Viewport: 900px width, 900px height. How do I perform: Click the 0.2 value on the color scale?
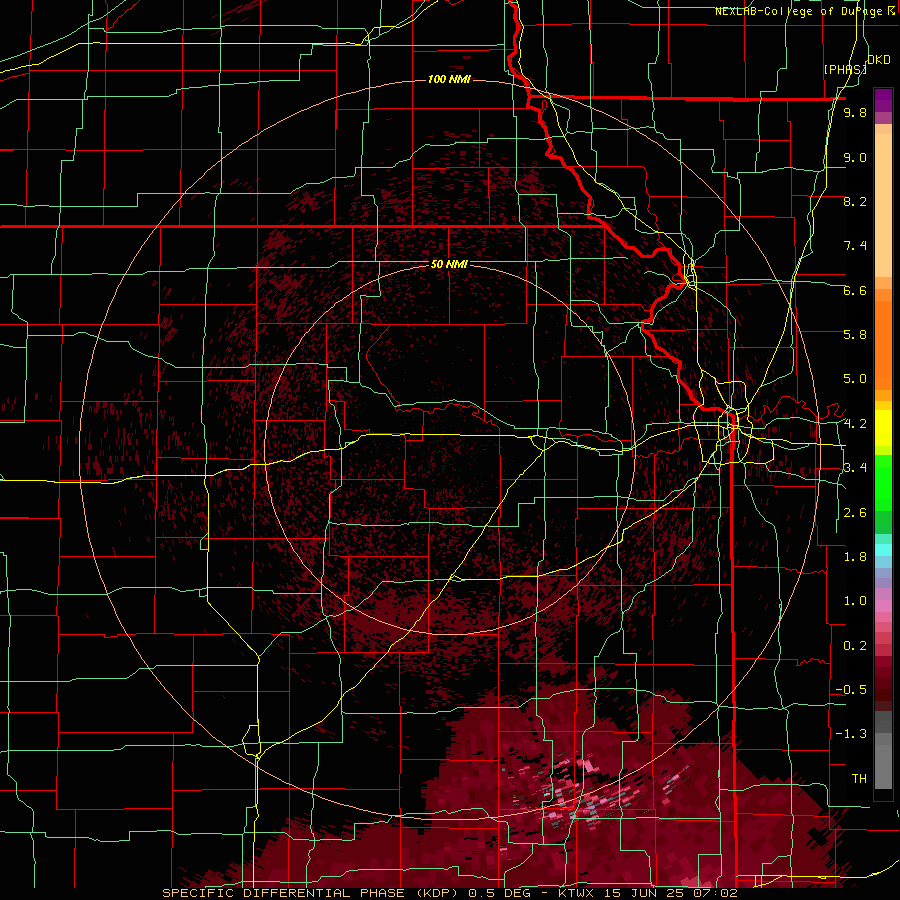pyautogui.click(x=855, y=646)
